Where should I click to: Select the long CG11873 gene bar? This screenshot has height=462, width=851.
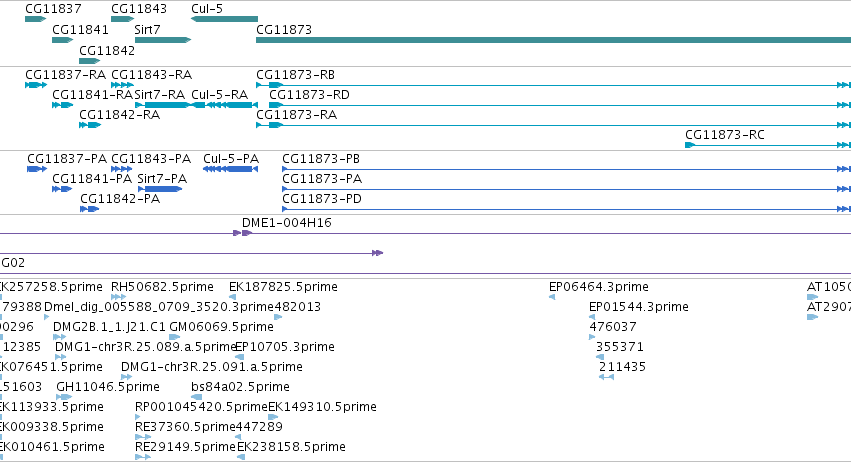[553, 40]
